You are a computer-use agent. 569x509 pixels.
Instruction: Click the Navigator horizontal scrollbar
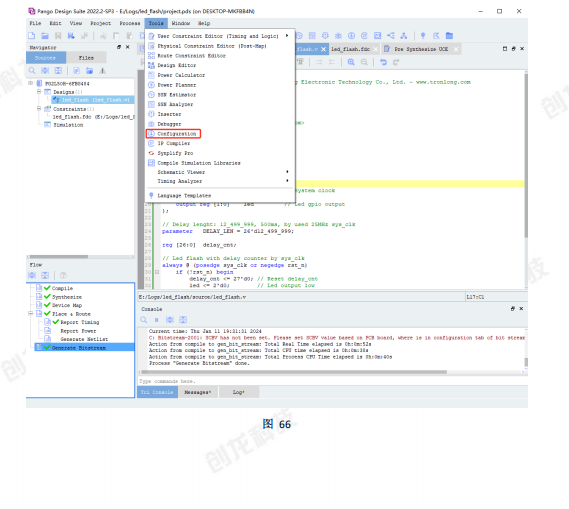pyautogui.click(x=59, y=256)
